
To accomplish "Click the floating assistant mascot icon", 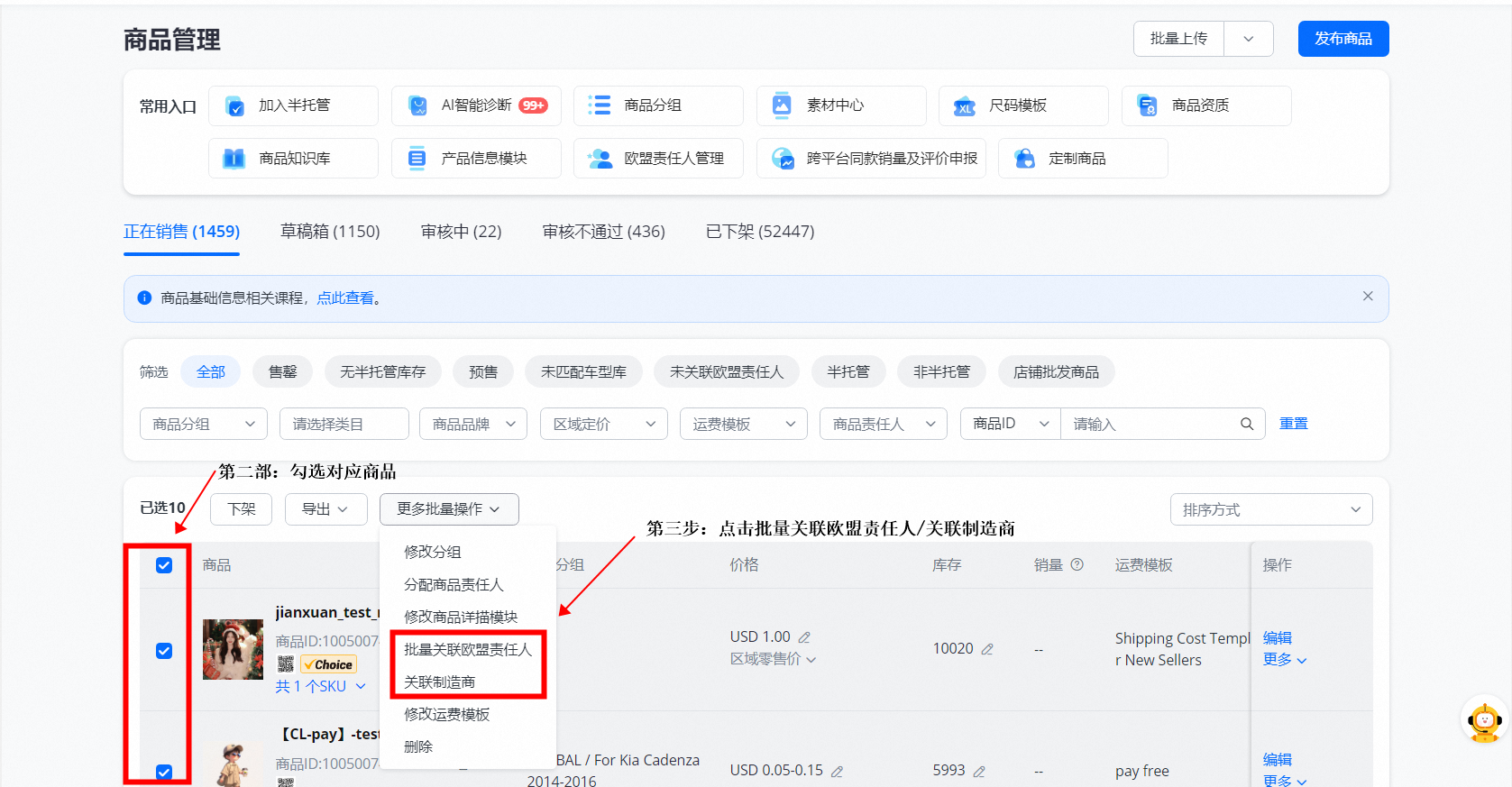I will pos(1484,720).
